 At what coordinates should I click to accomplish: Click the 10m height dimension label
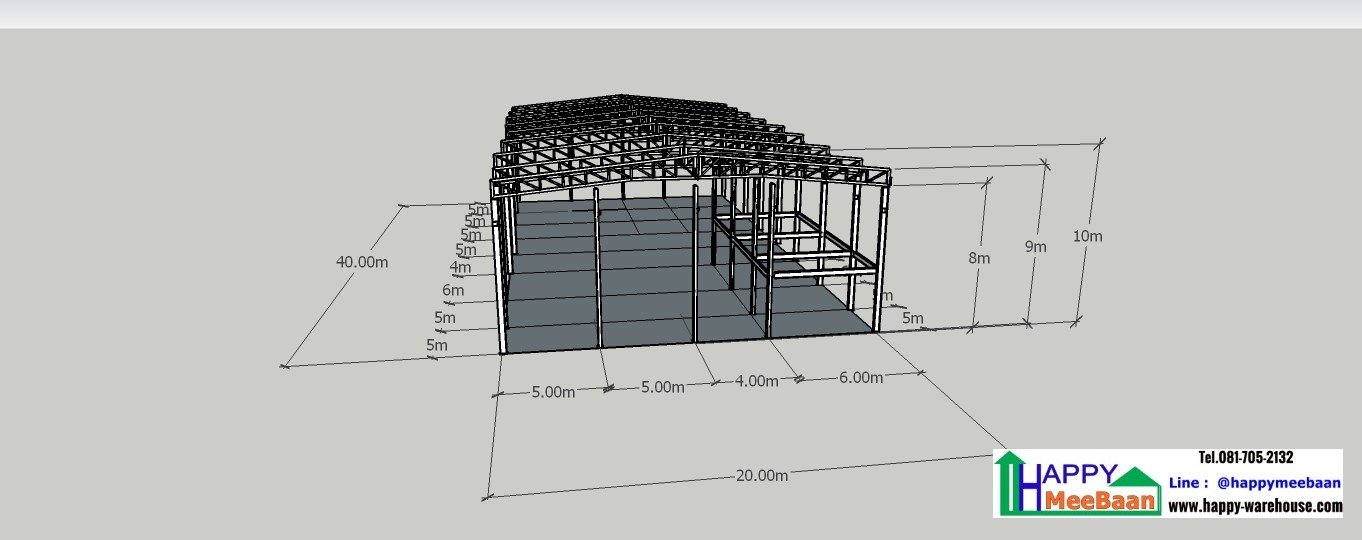1088,237
